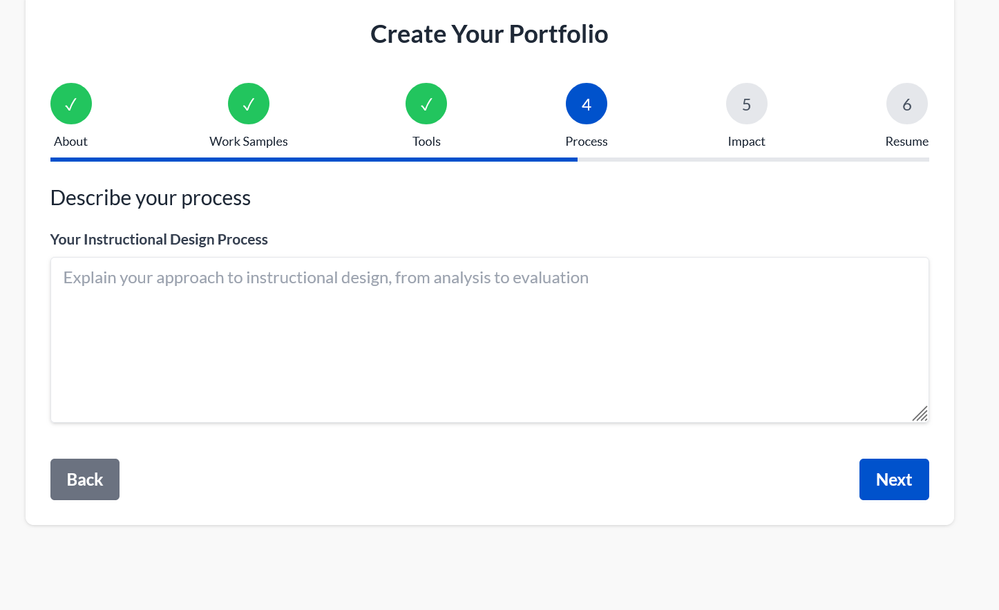Go to the Tools step label
Viewport: 999px width, 610px height.
(426, 141)
